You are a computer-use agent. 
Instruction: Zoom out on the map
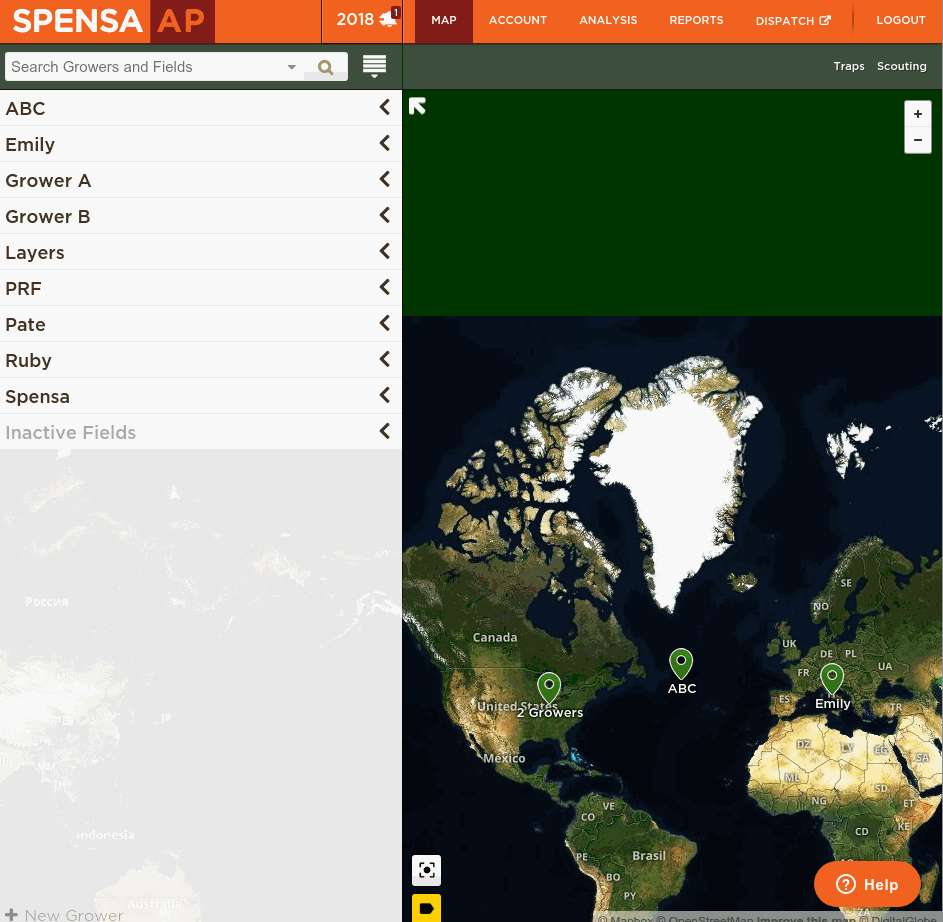tap(918, 140)
